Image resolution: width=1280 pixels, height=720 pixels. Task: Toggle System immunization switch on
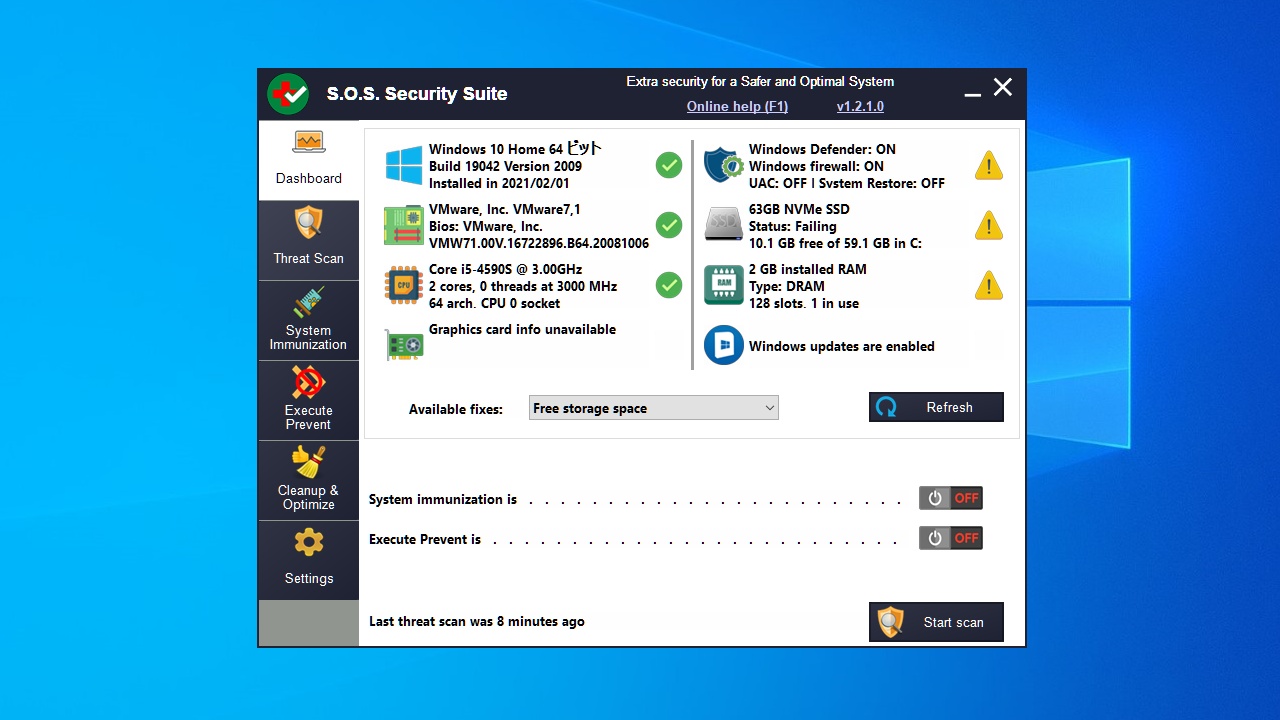951,498
